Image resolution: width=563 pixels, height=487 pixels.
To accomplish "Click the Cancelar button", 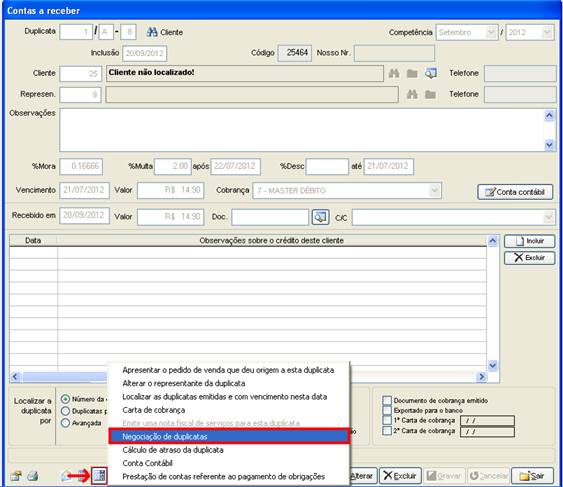I will pyautogui.click(x=488, y=476).
